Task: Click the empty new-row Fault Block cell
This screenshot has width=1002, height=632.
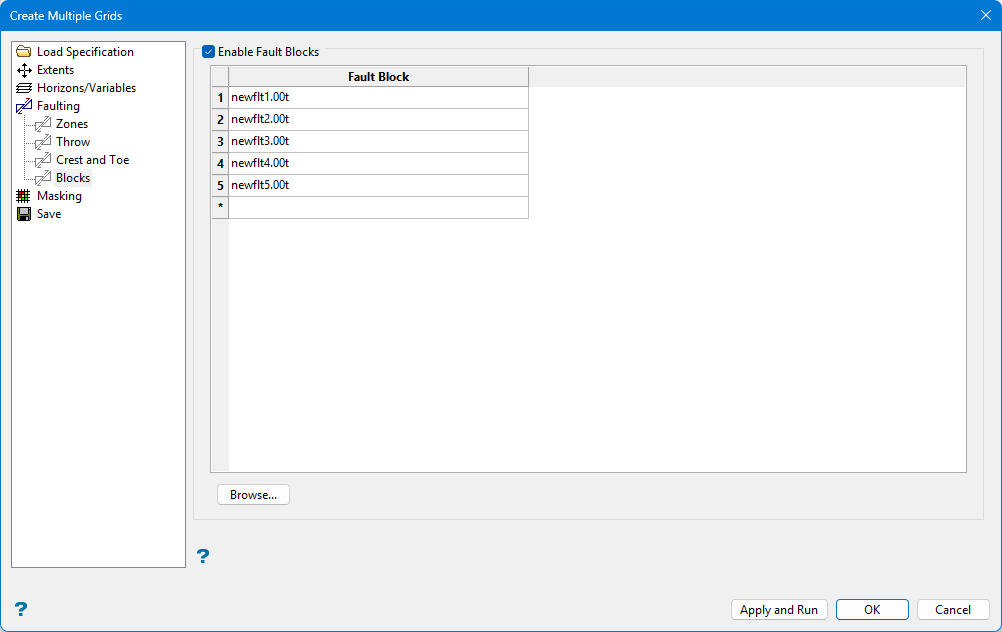Action: (378, 207)
